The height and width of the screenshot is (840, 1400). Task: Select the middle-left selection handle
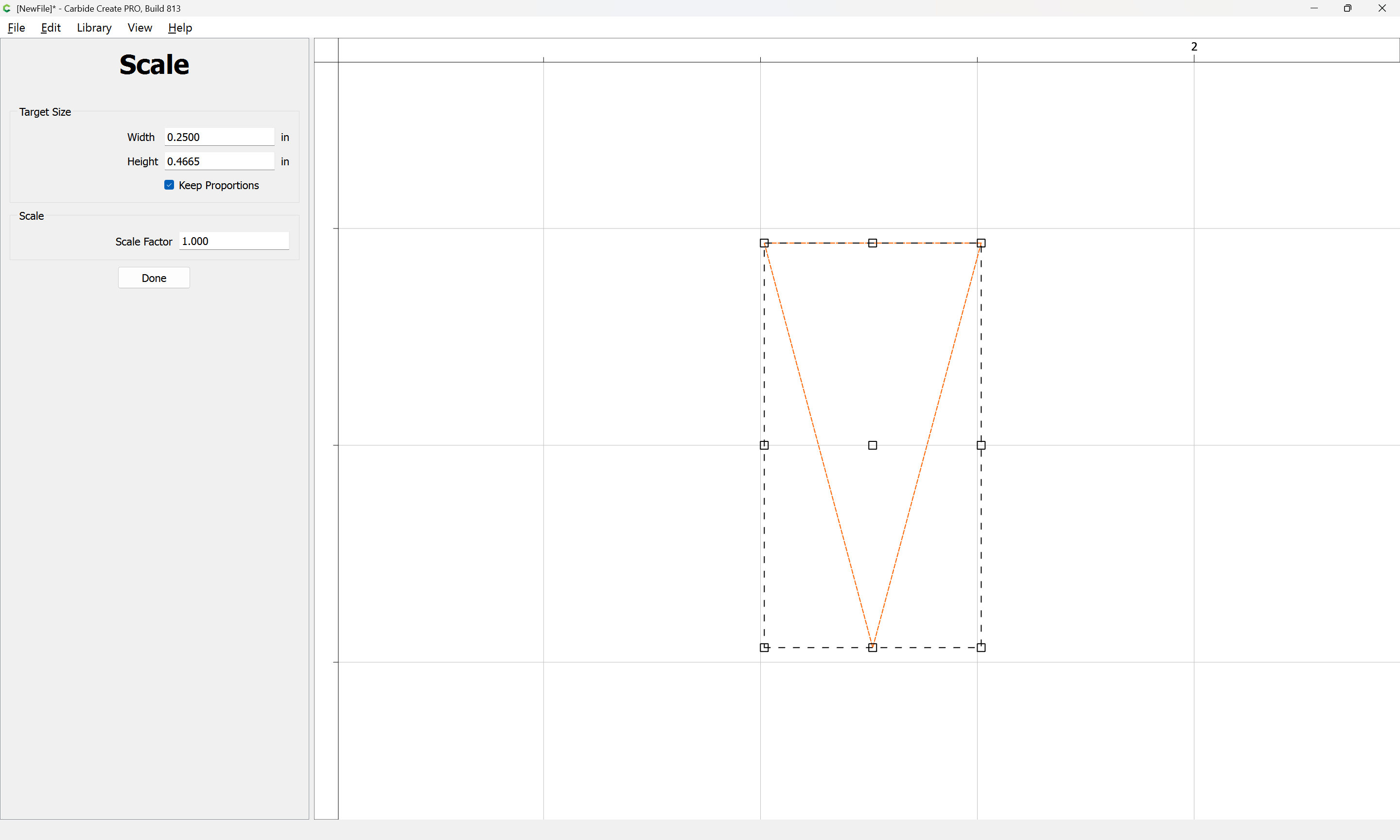[x=764, y=445]
